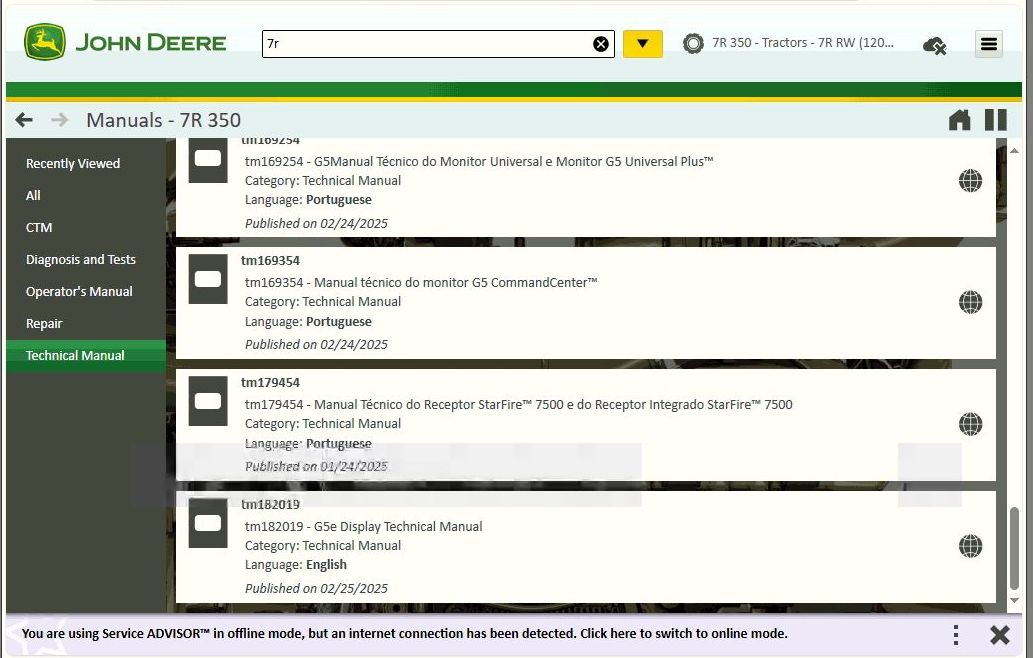
Task: Select the Technical Manual category
Action: 86,356
